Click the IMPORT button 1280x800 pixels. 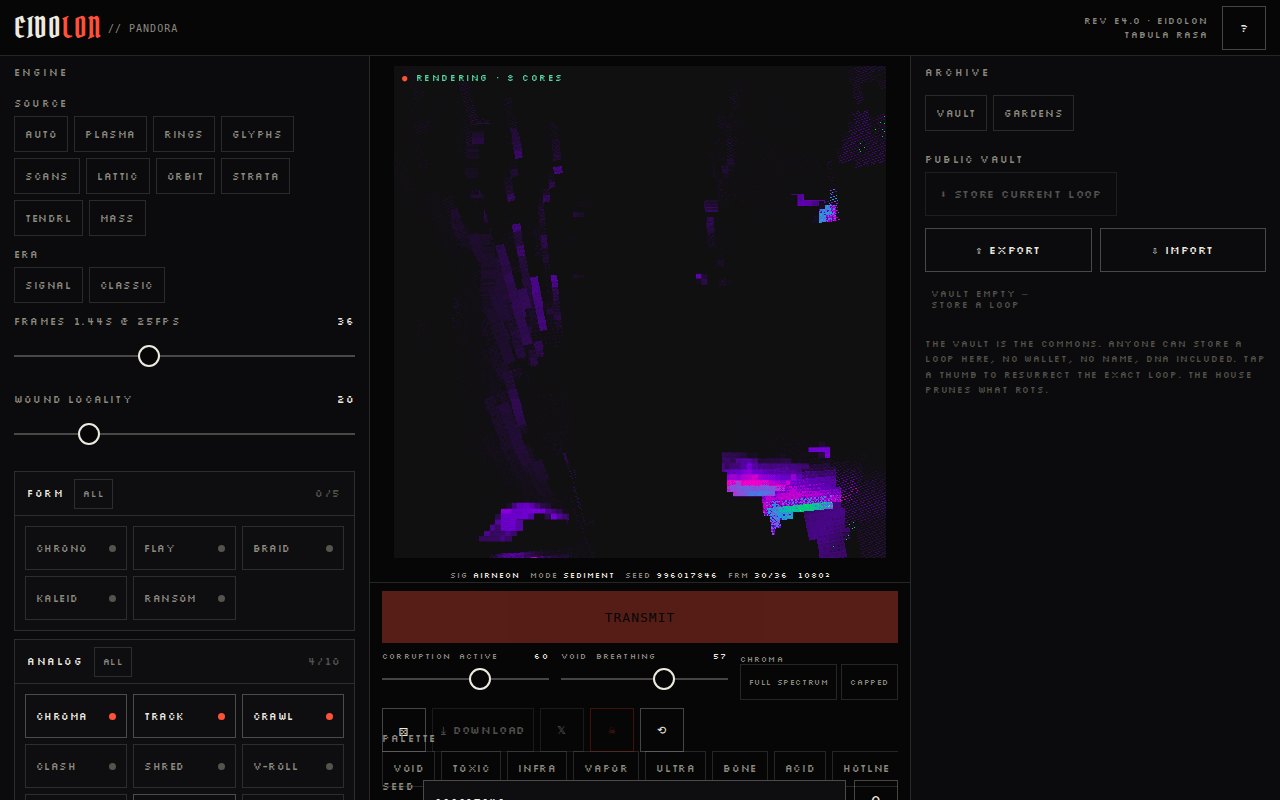pos(1183,250)
